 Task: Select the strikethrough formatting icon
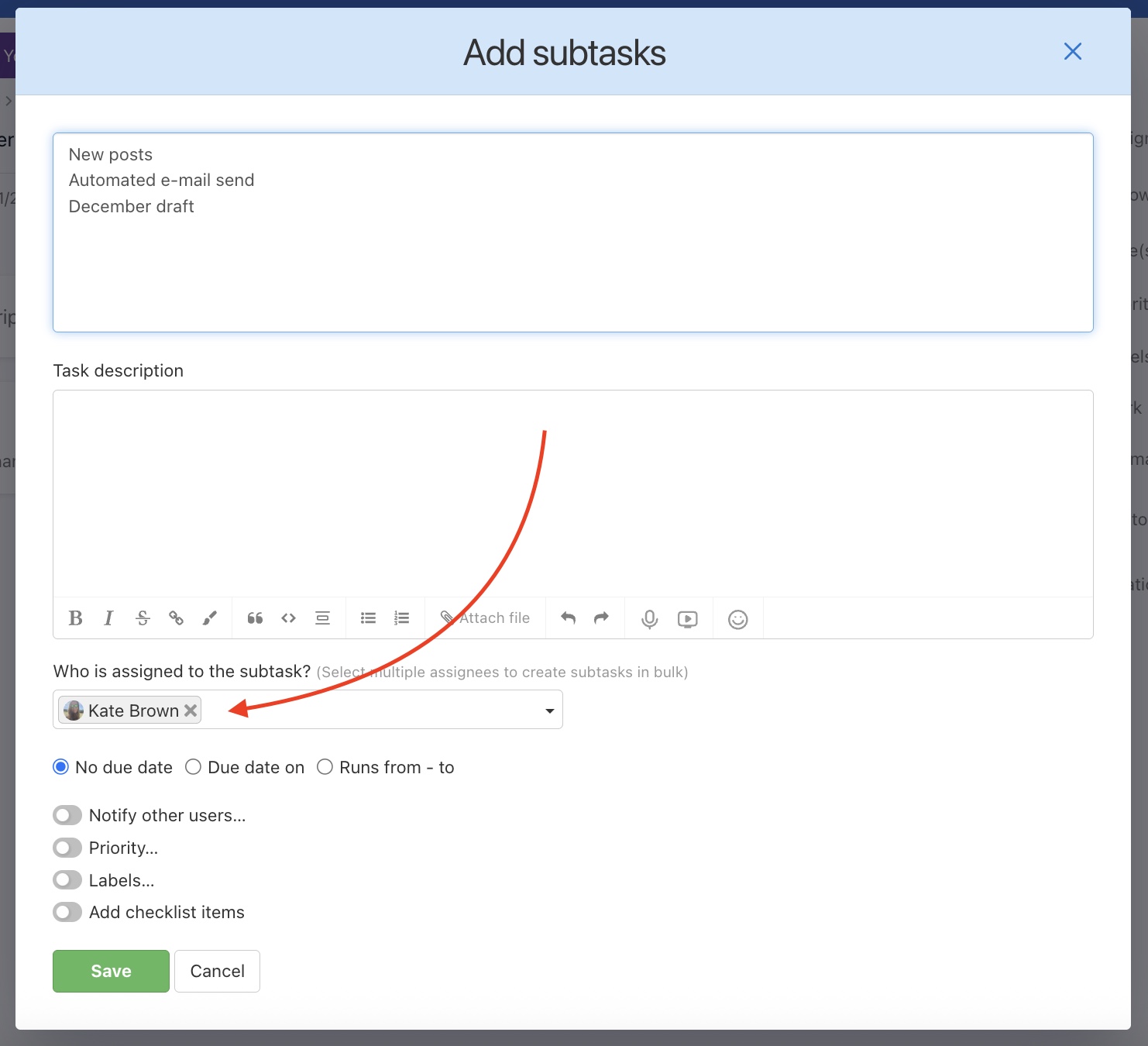coord(143,618)
